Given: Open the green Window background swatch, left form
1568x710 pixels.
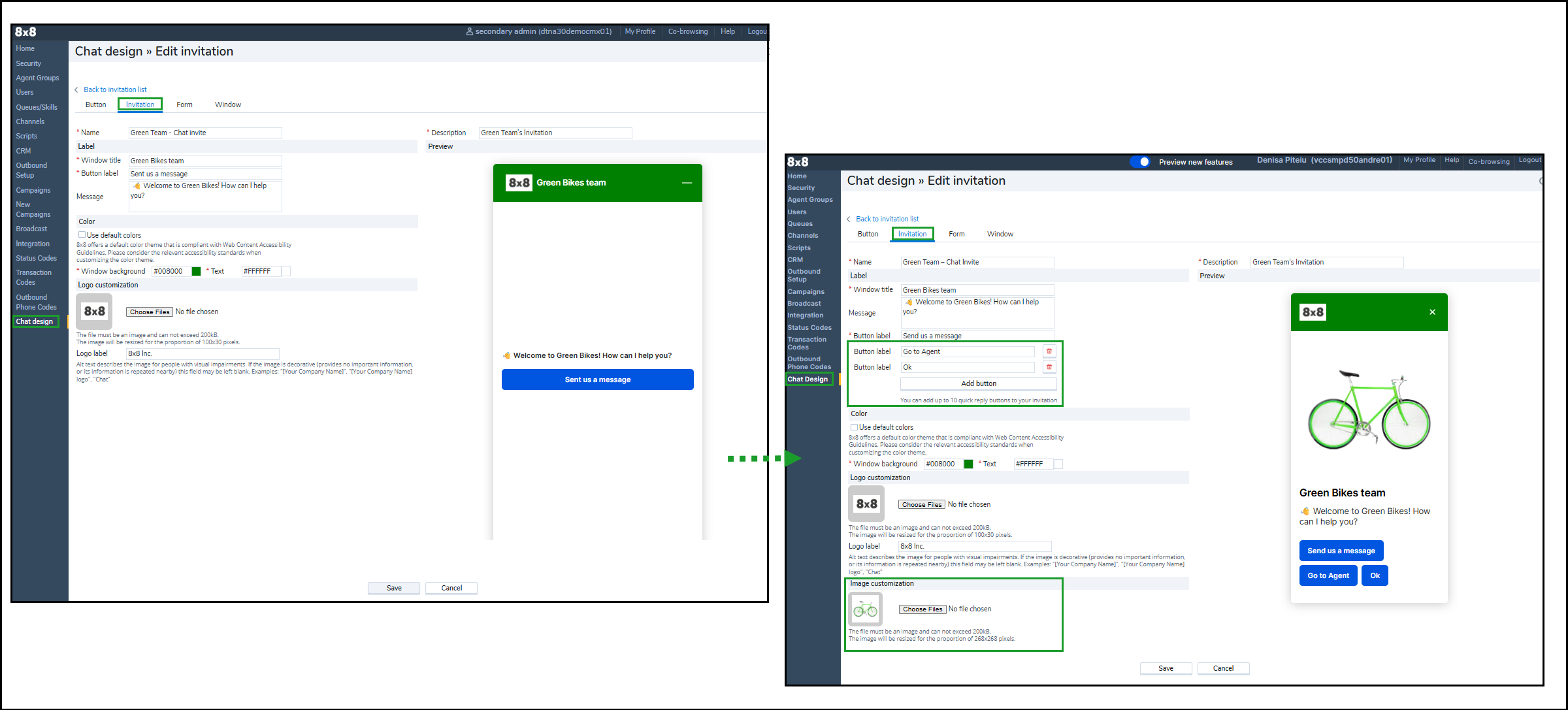Looking at the screenshot, I should pos(196,272).
